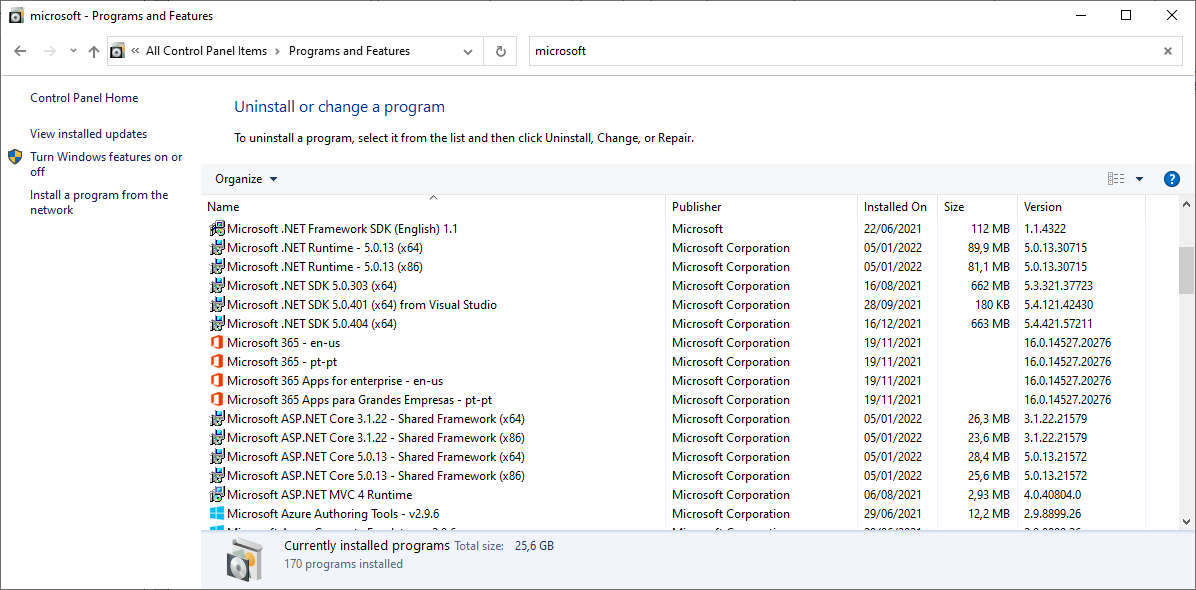Click icon of .NET SDK 5.0.404 (x64)

pyautogui.click(x=217, y=323)
